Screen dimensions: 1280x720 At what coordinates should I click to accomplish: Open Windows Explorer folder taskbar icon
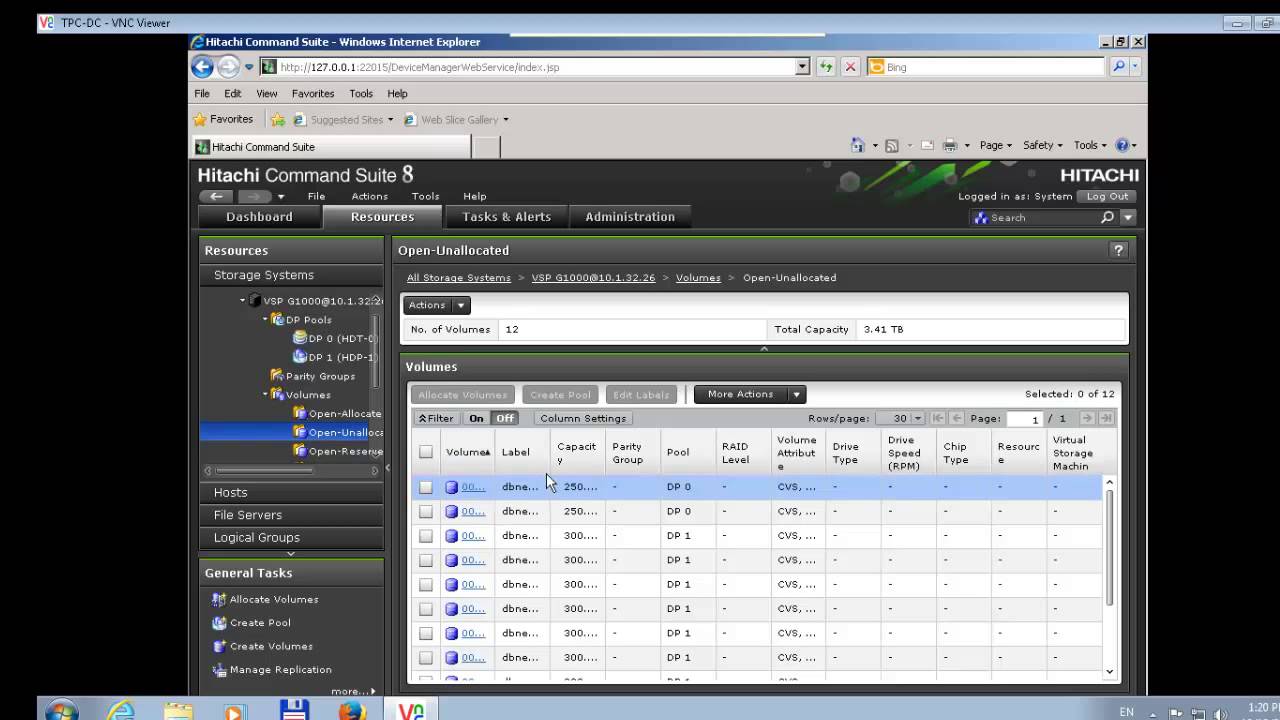click(178, 711)
